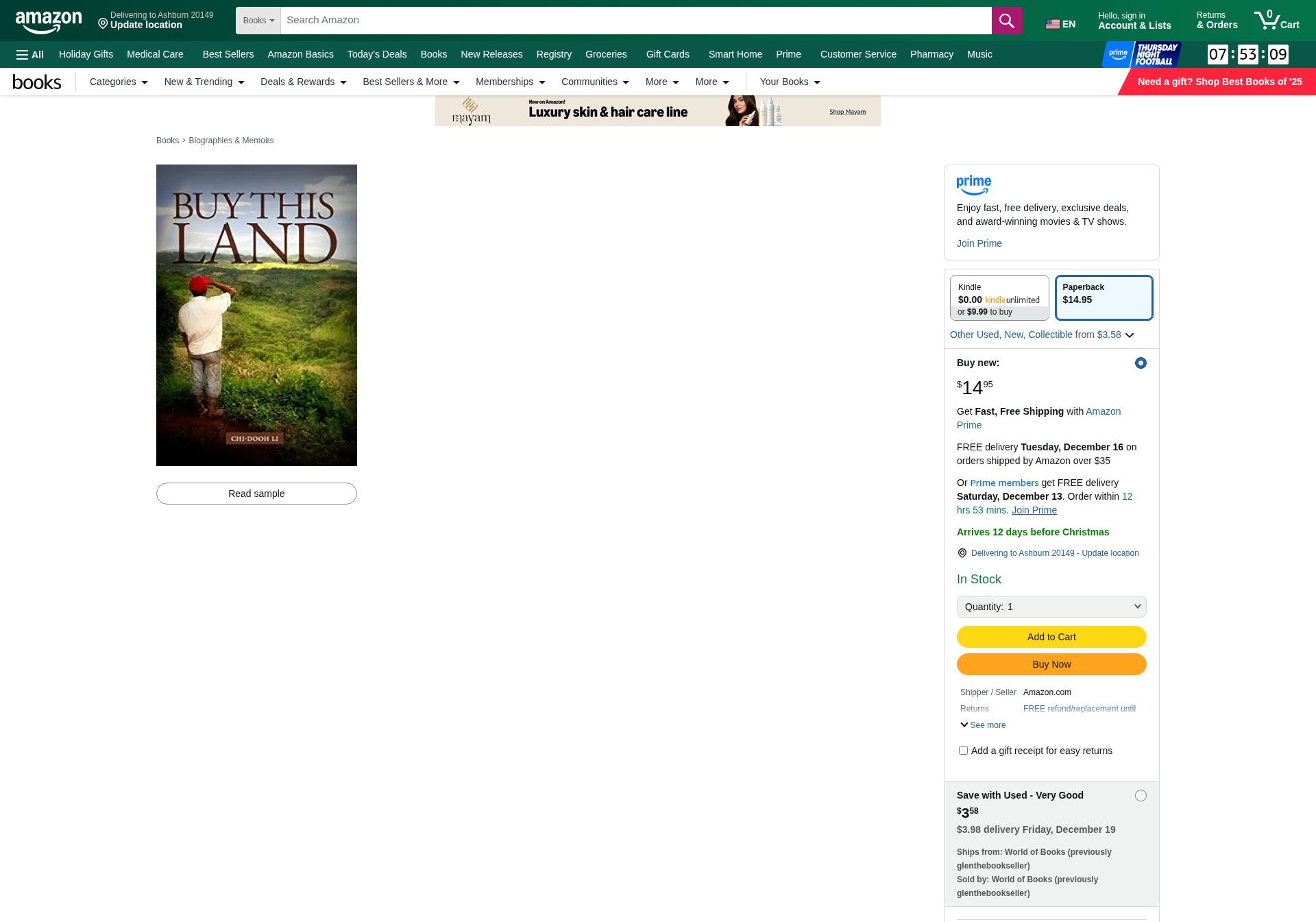The width and height of the screenshot is (1316, 922).
Task: Open the Memberships dropdown
Action: (x=511, y=82)
